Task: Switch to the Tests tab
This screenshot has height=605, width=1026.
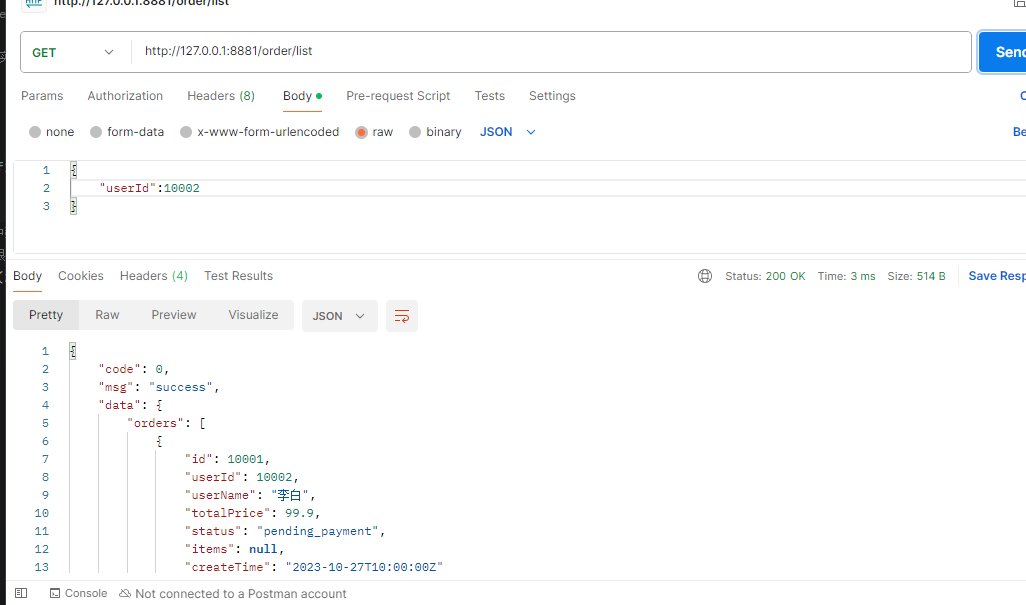Action: coord(489,96)
